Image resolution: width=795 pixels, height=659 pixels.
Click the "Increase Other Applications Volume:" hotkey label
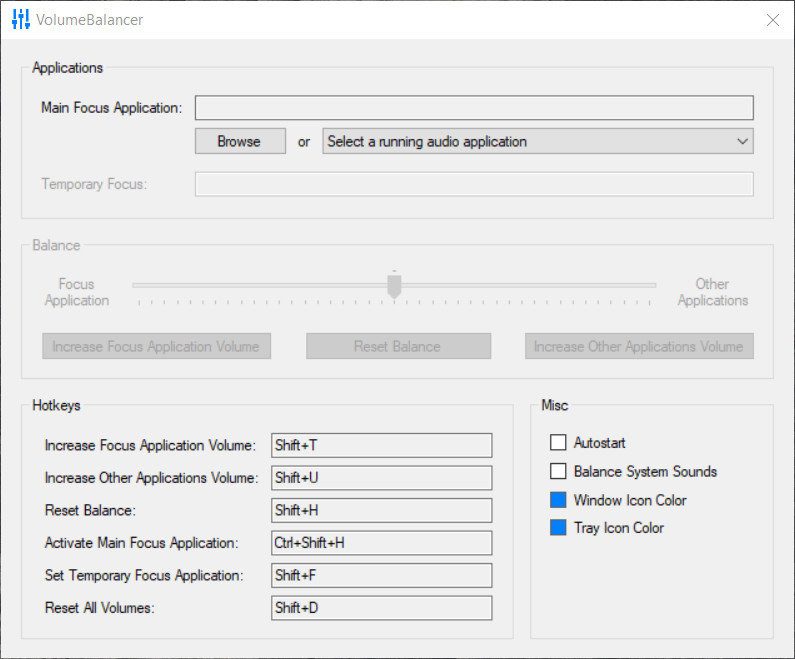tap(152, 478)
